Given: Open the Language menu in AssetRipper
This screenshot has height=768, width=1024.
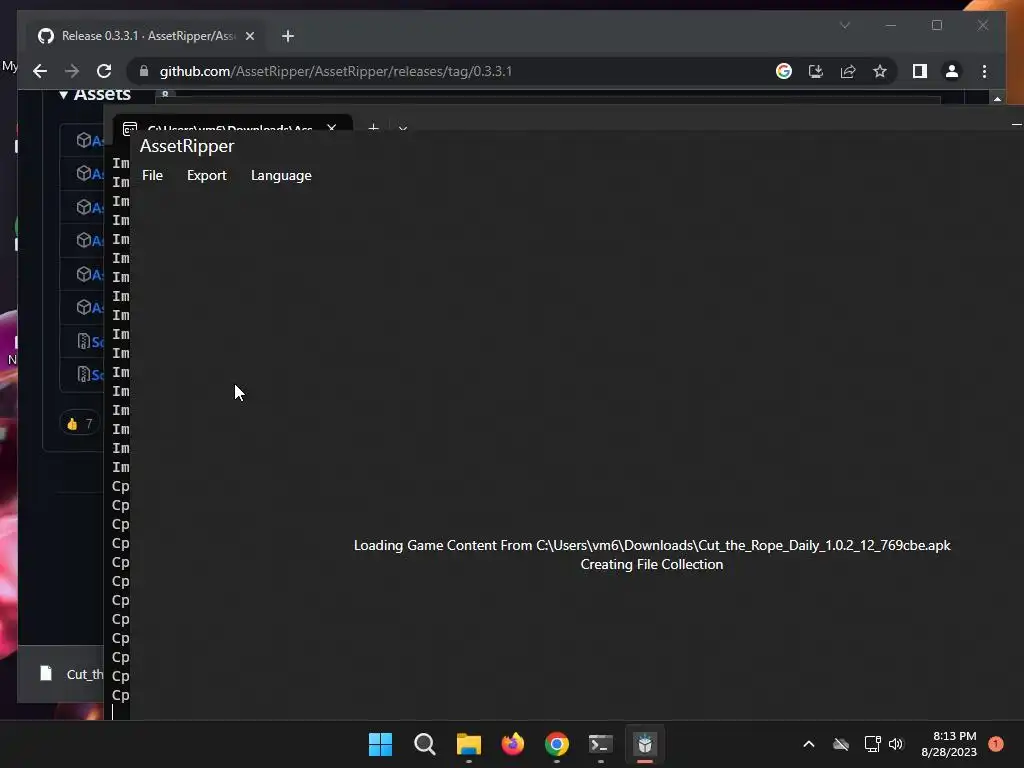Looking at the screenshot, I should click(x=281, y=176).
